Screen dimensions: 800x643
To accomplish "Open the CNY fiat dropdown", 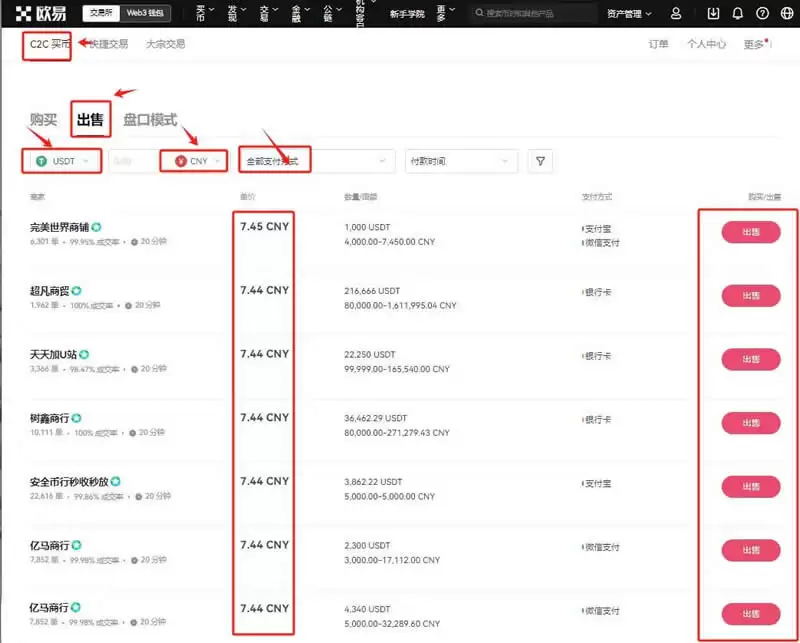I will coord(193,161).
